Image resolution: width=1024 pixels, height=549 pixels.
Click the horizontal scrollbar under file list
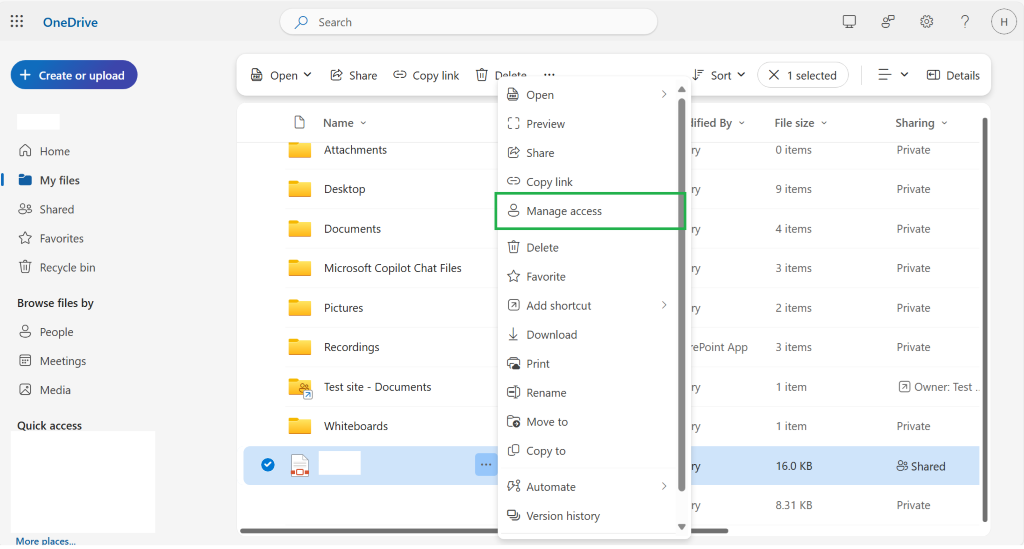484,531
